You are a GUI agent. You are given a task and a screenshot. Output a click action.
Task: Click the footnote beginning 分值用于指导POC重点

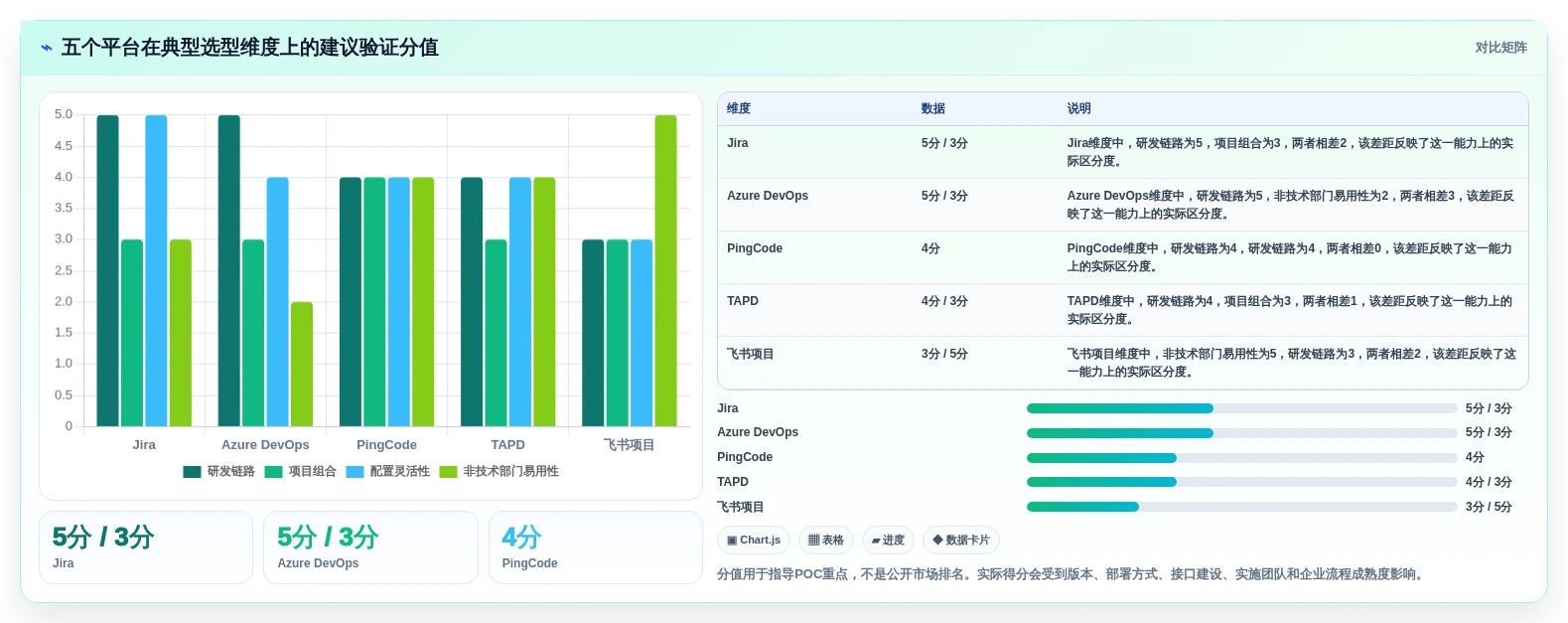(x=1072, y=574)
